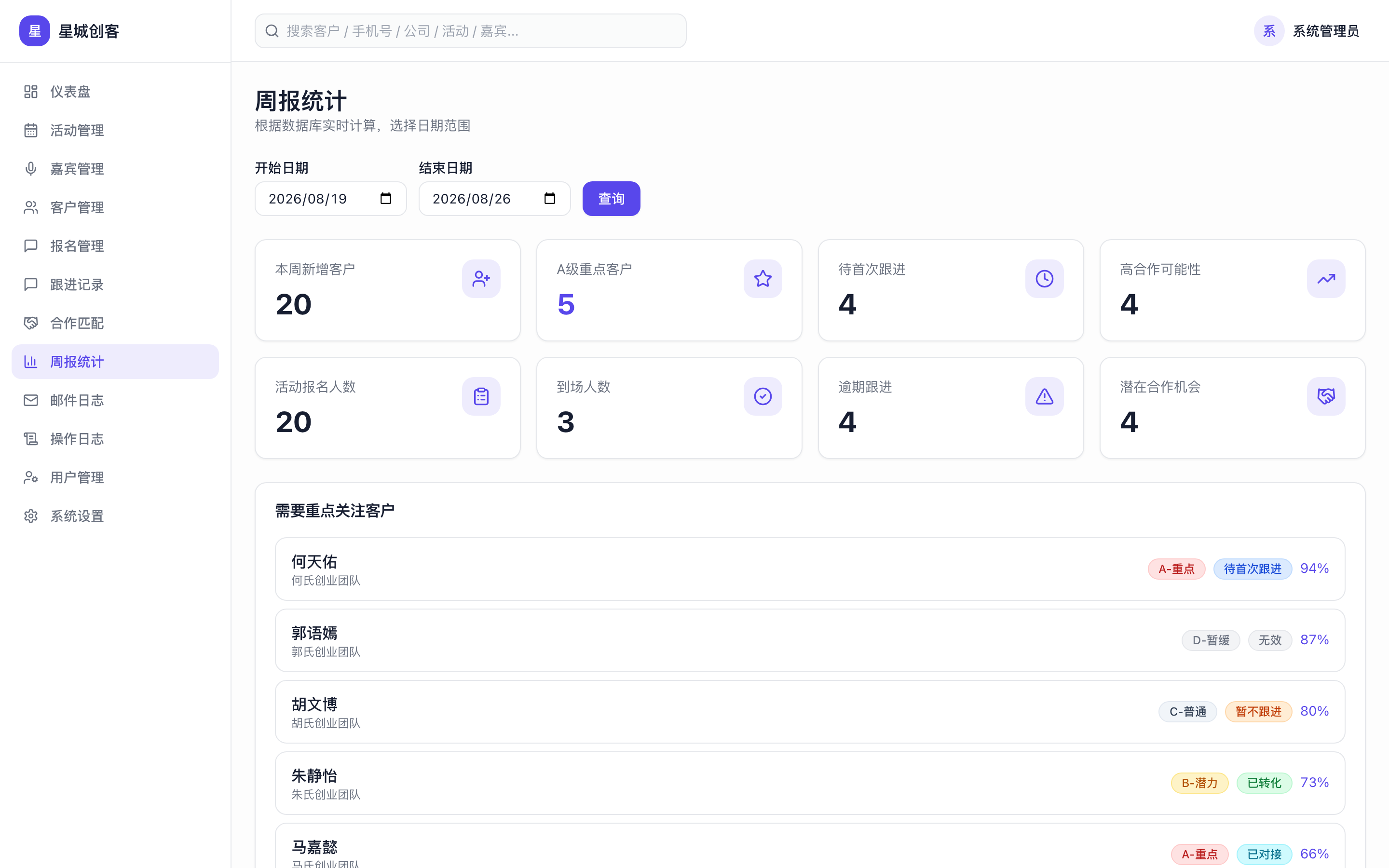
Task: Go to 合作匹配 page
Action: pos(115,323)
